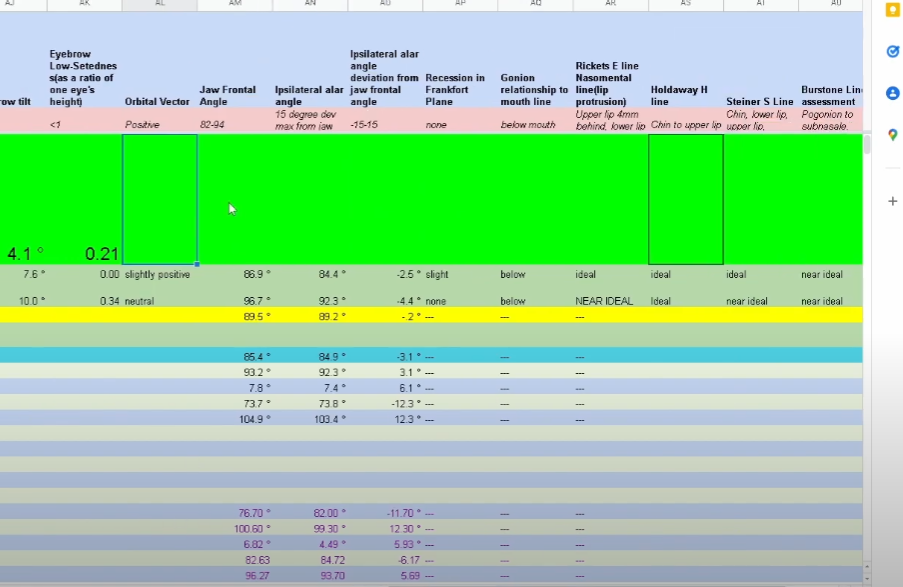Open the Google Maps side panel icon
This screenshot has height=587, width=903.
(x=892, y=135)
